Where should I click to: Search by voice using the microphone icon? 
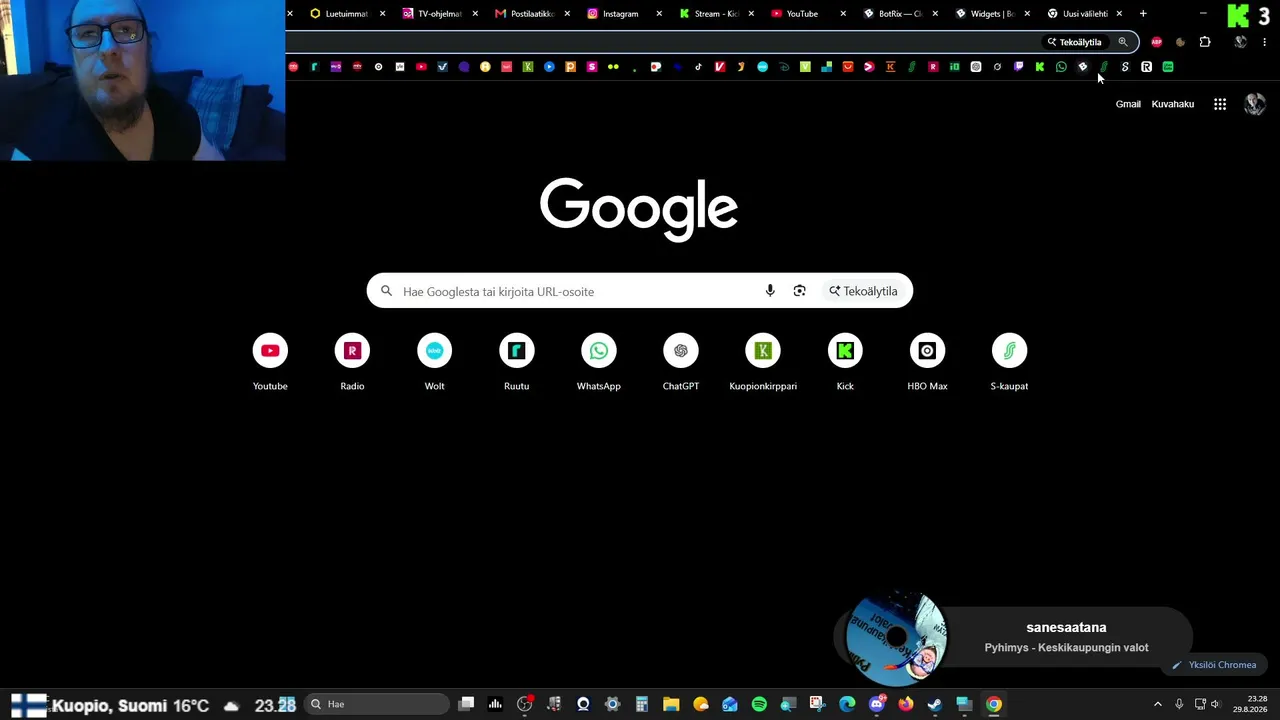click(x=770, y=291)
